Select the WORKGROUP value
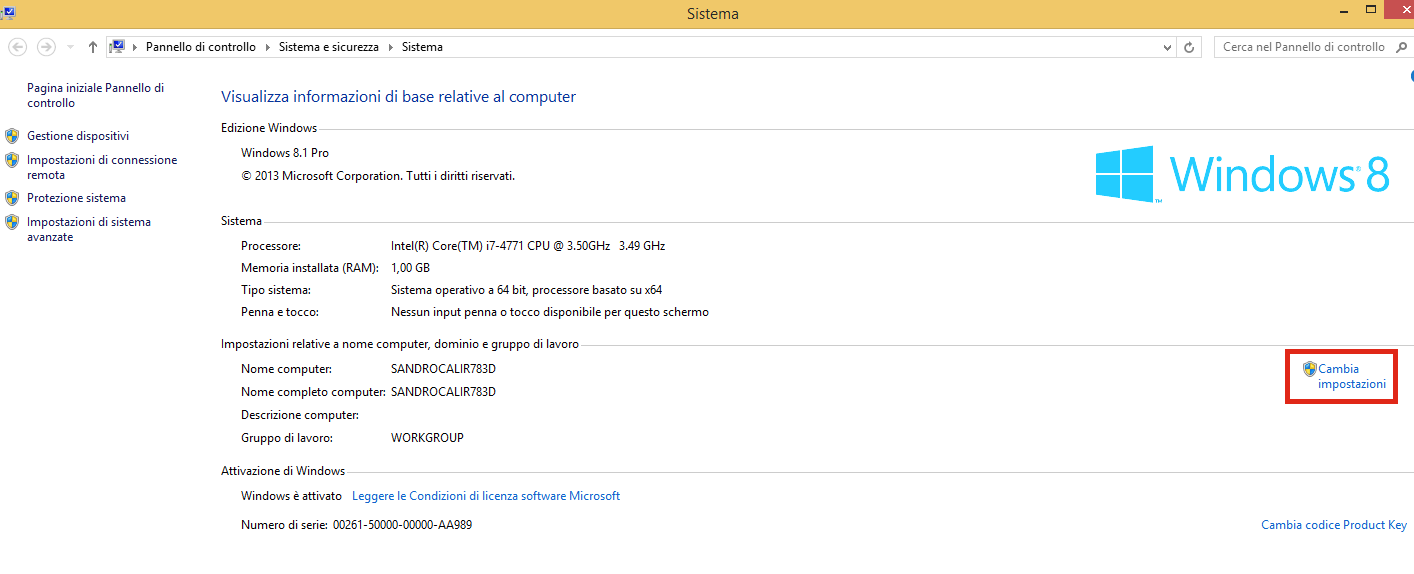Screen dimensions: 1414x574 click(427, 438)
